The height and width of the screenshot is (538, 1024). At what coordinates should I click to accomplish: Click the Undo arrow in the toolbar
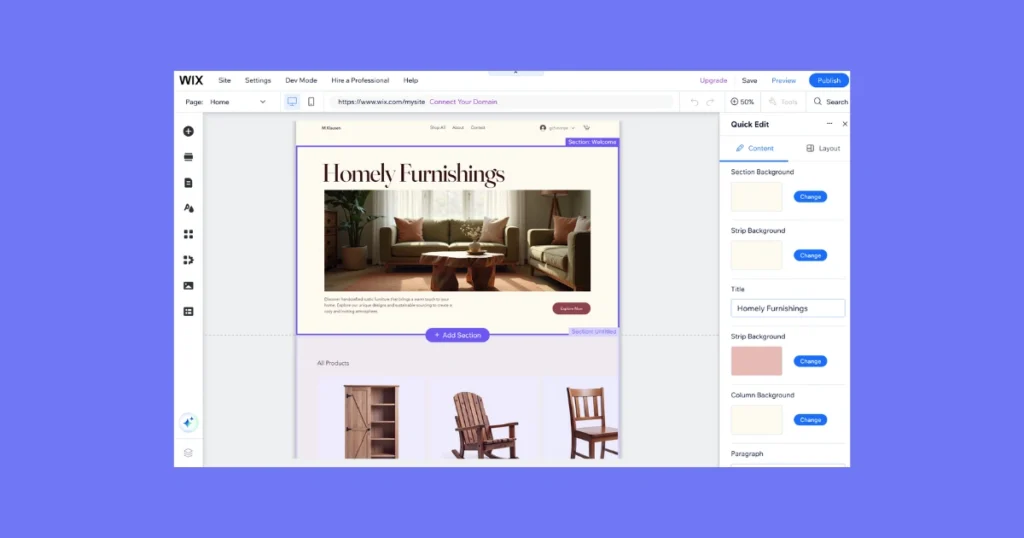695,102
